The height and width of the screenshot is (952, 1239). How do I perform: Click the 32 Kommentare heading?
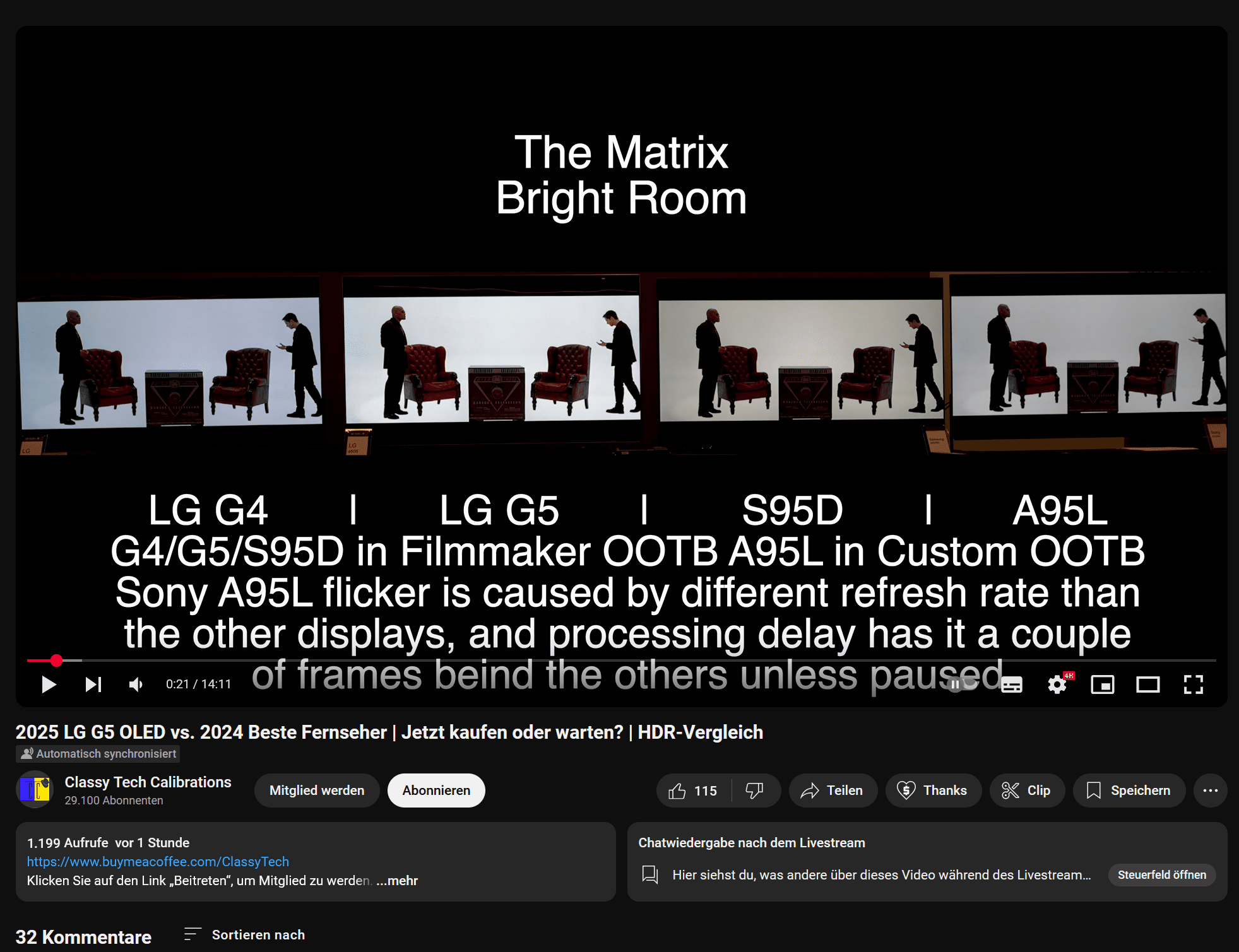coord(83,937)
